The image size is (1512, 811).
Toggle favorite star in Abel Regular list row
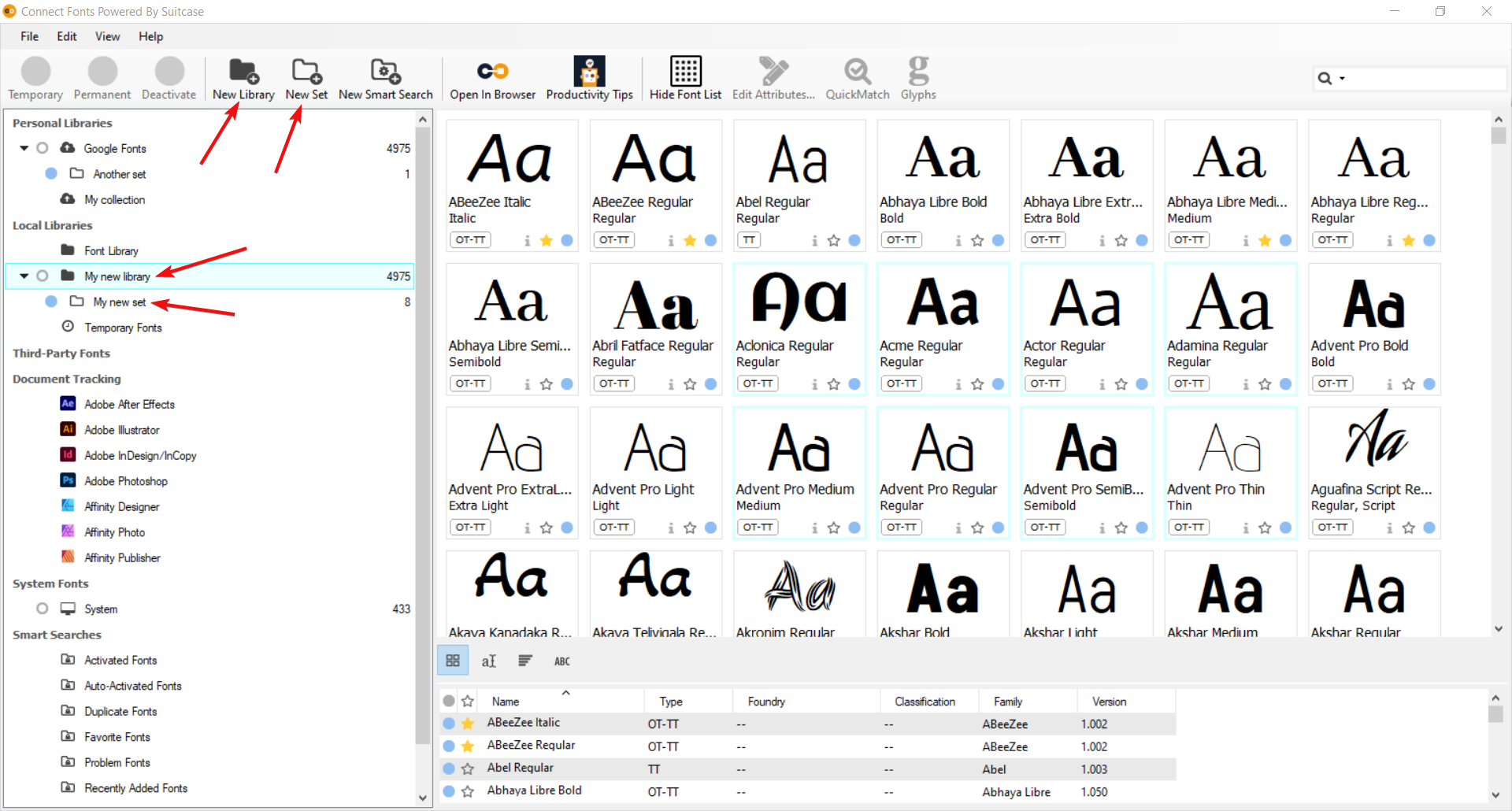[x=468, y=768]
